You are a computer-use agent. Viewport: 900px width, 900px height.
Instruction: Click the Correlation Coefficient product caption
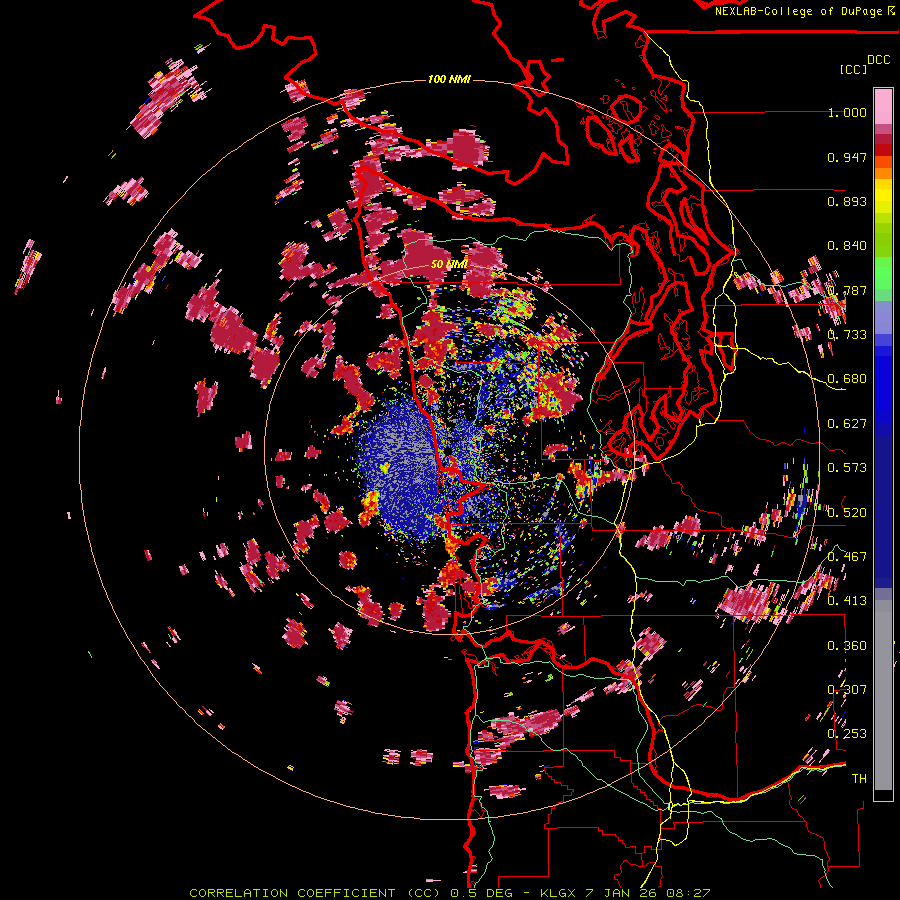(450, 893)
